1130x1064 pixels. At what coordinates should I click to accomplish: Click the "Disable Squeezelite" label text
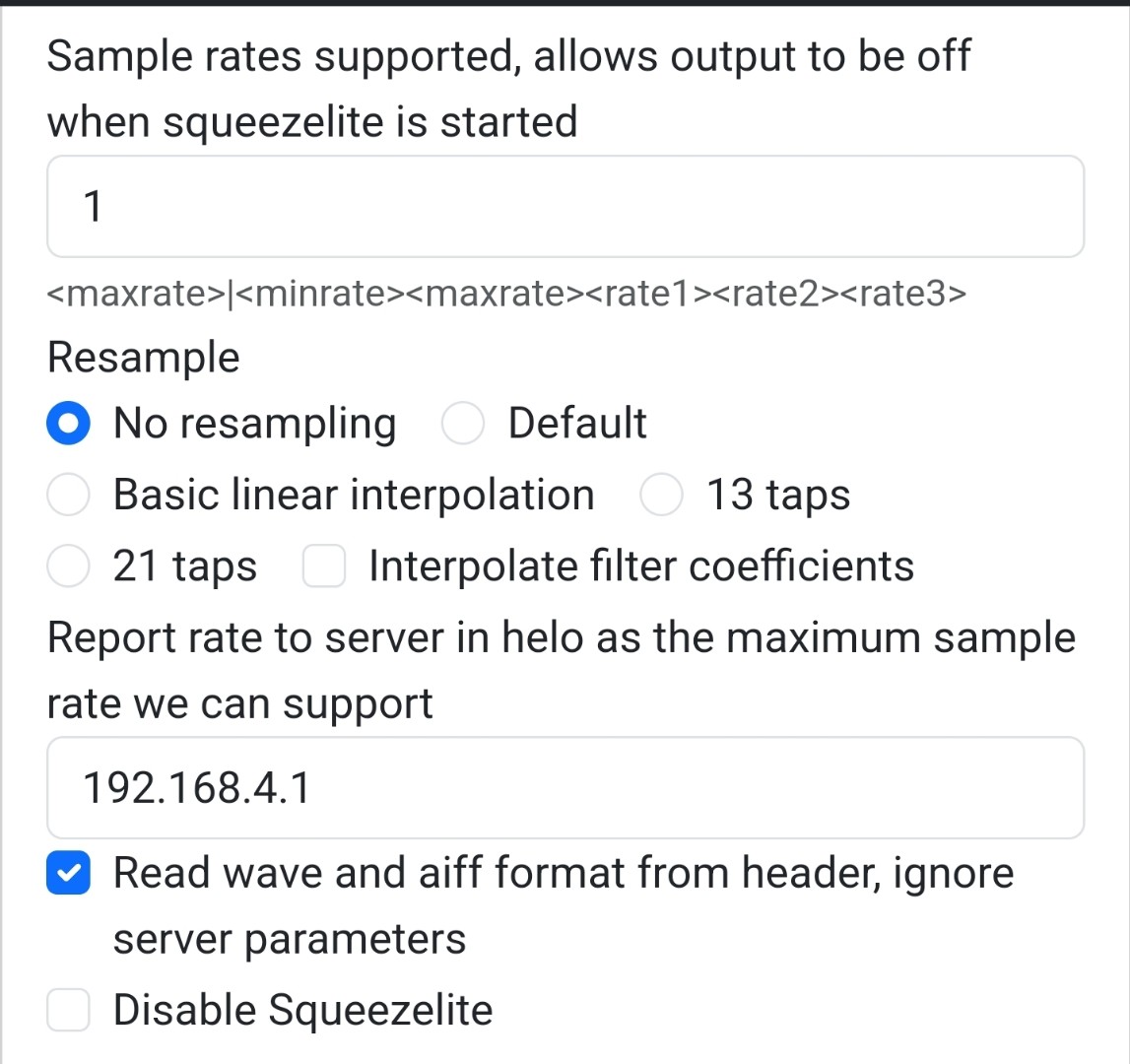tap(303, 1011)
